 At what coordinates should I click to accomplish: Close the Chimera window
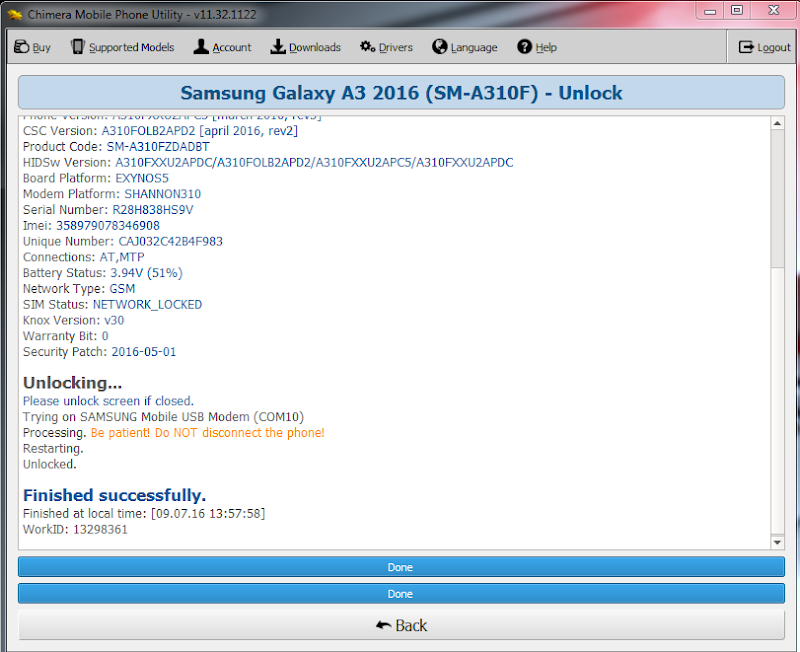coord(773,11)
